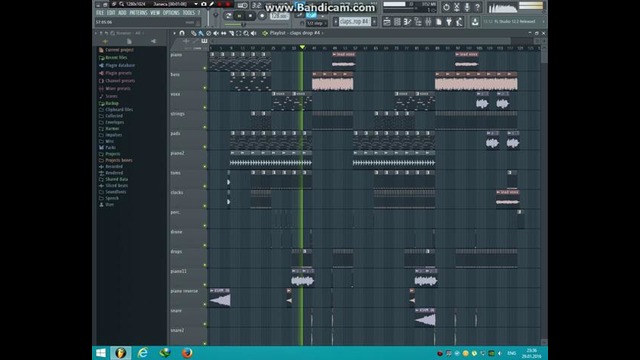The height and width of the screenshot is (360, 640).
Task: Open the playlist menu arrow beside the magnet
Action: (174, 33)
